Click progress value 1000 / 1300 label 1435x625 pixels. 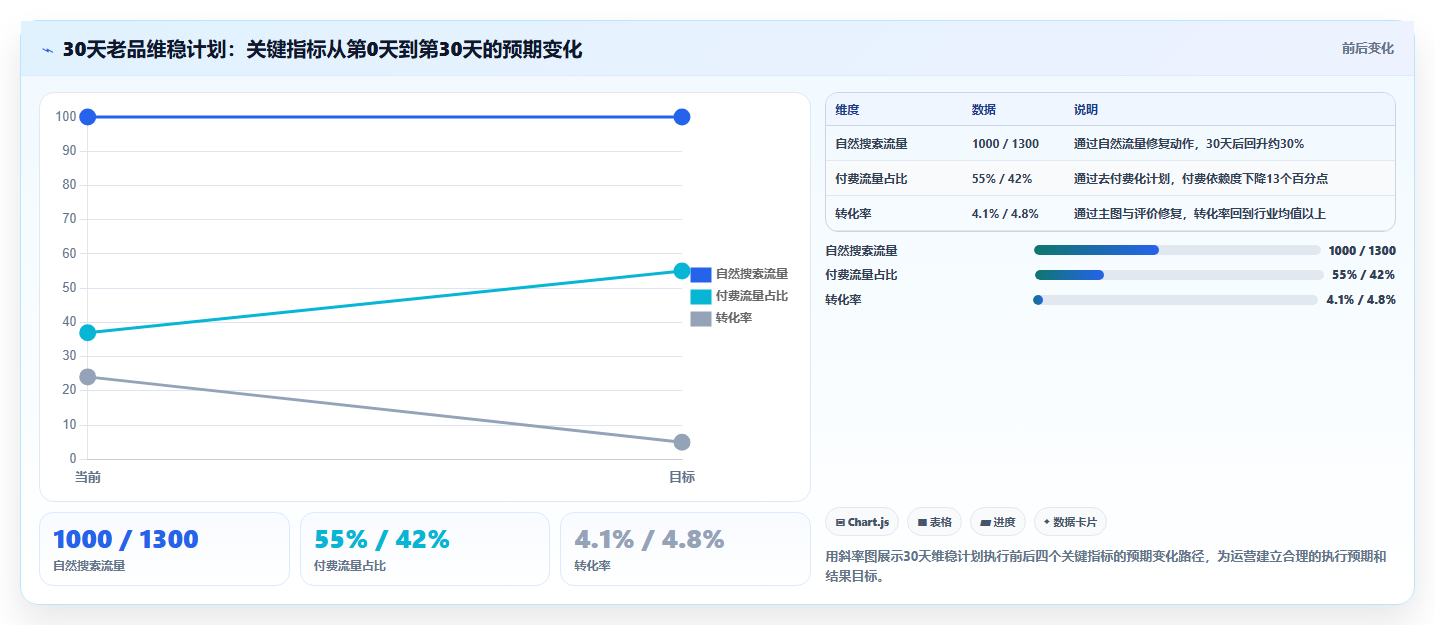pos(1362,251)
